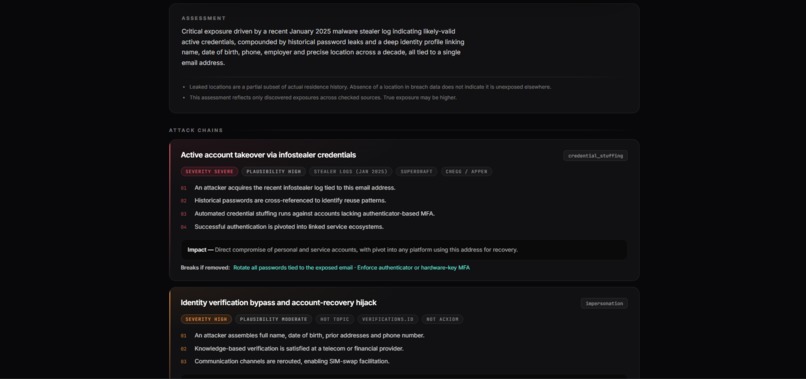Image resolution: width=806 pixels, height=379 pixels.
Task: Click the STEALER LOGS (JAN 2025) tag
Action: click(x=351, y=172)
